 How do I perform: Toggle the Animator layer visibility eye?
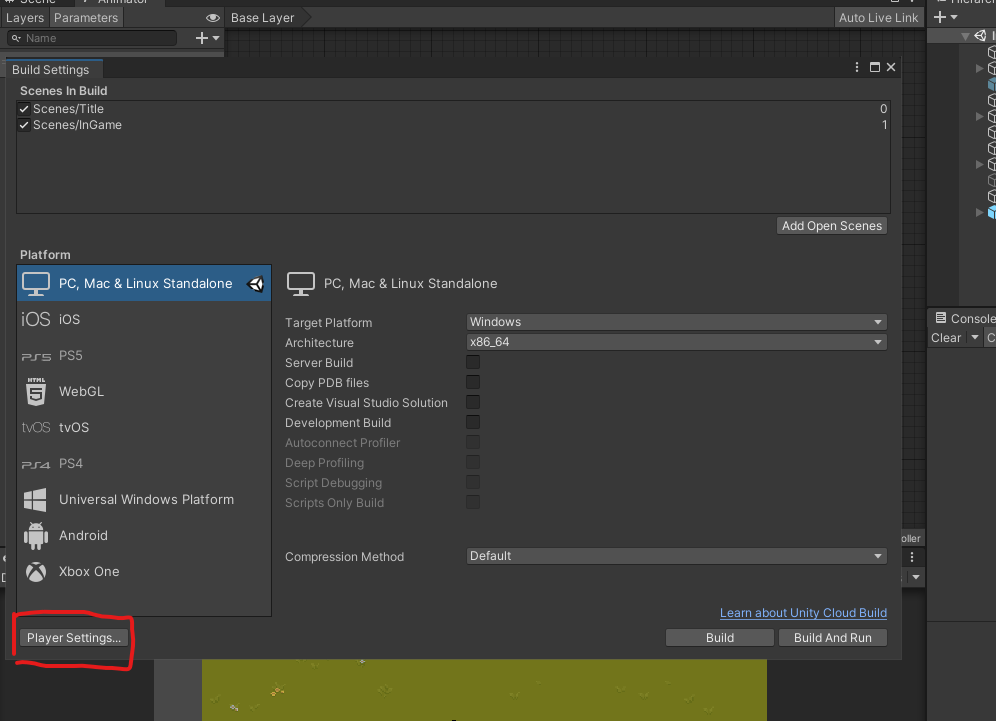click(x=213, y=18)
